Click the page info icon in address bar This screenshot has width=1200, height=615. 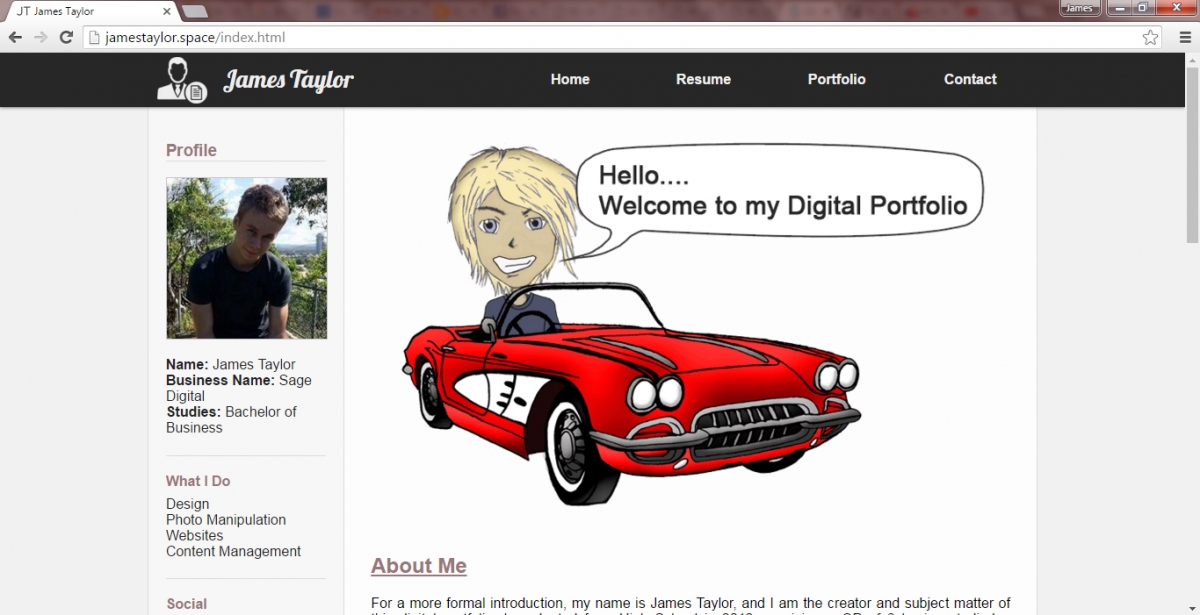pyautogui.click(x=94, y=37)
